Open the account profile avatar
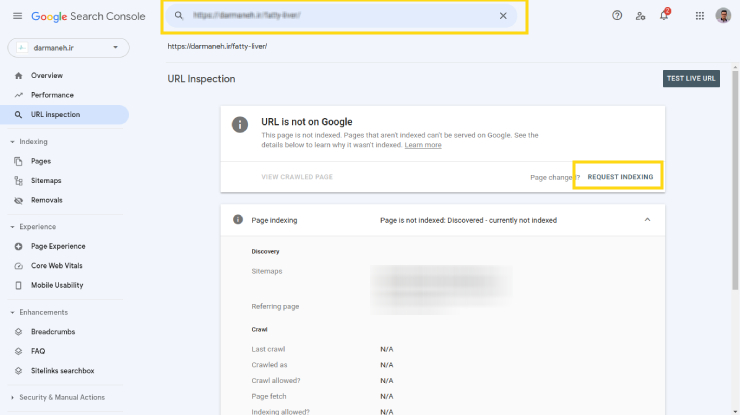Viewport: 740px width, 415px height. pyautogui.click(x=723, y=16)
